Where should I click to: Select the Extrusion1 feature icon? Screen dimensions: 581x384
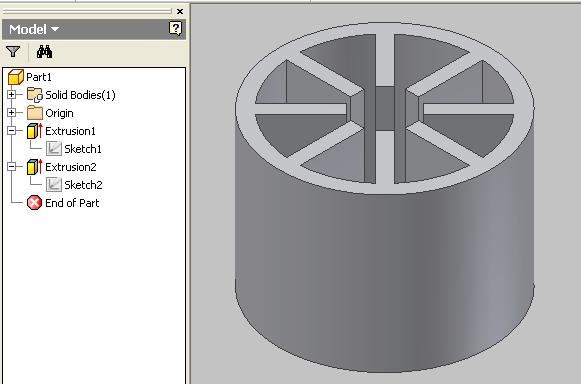(35, 131)
